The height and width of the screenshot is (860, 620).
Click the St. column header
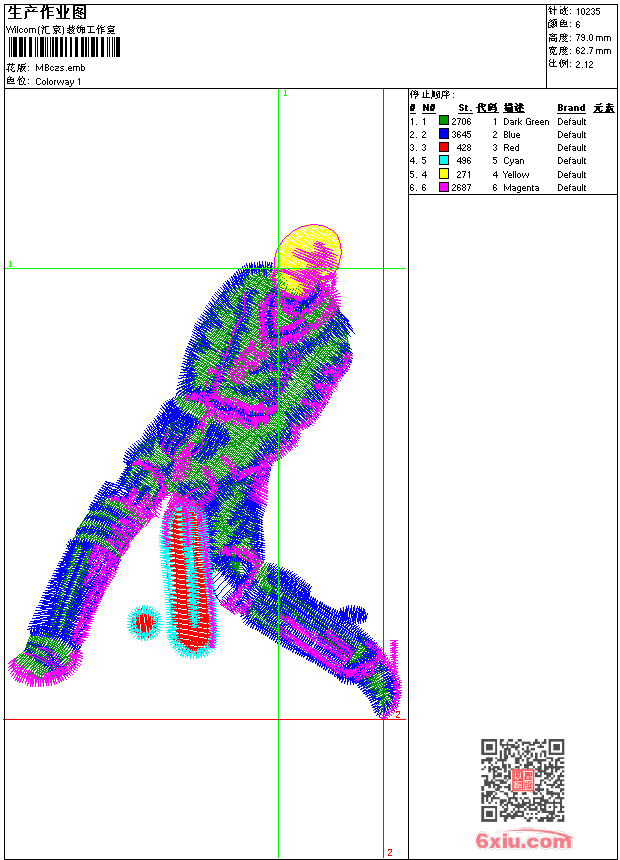tap(465, 108)
